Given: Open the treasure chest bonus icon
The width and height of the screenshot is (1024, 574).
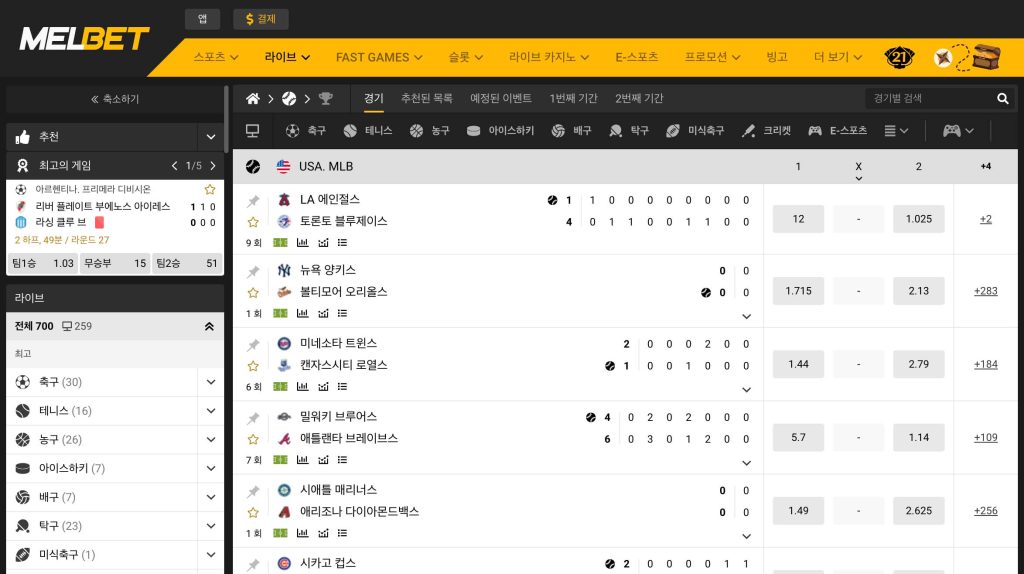Looking at the screenshot, I should (x=986, y=57).
